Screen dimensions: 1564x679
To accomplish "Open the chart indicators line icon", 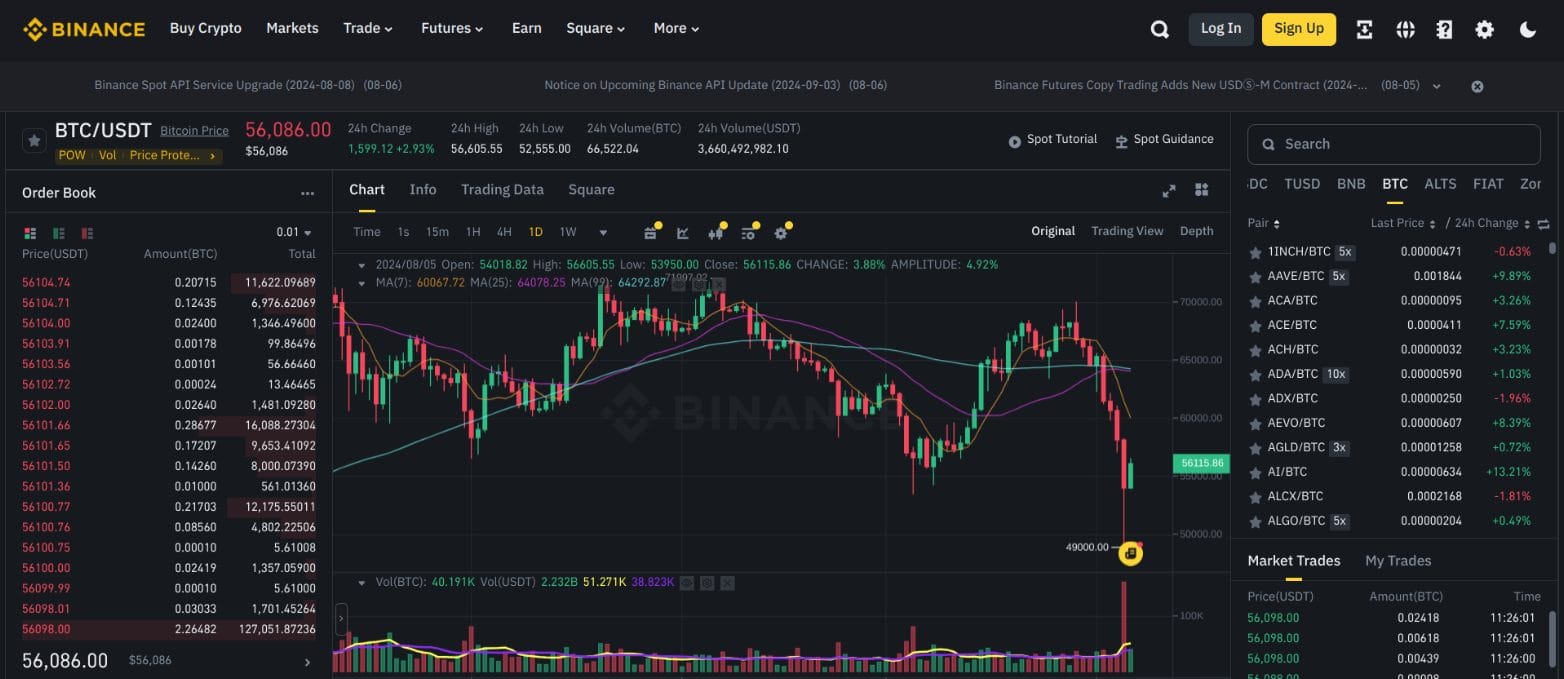I will (683, 233).
